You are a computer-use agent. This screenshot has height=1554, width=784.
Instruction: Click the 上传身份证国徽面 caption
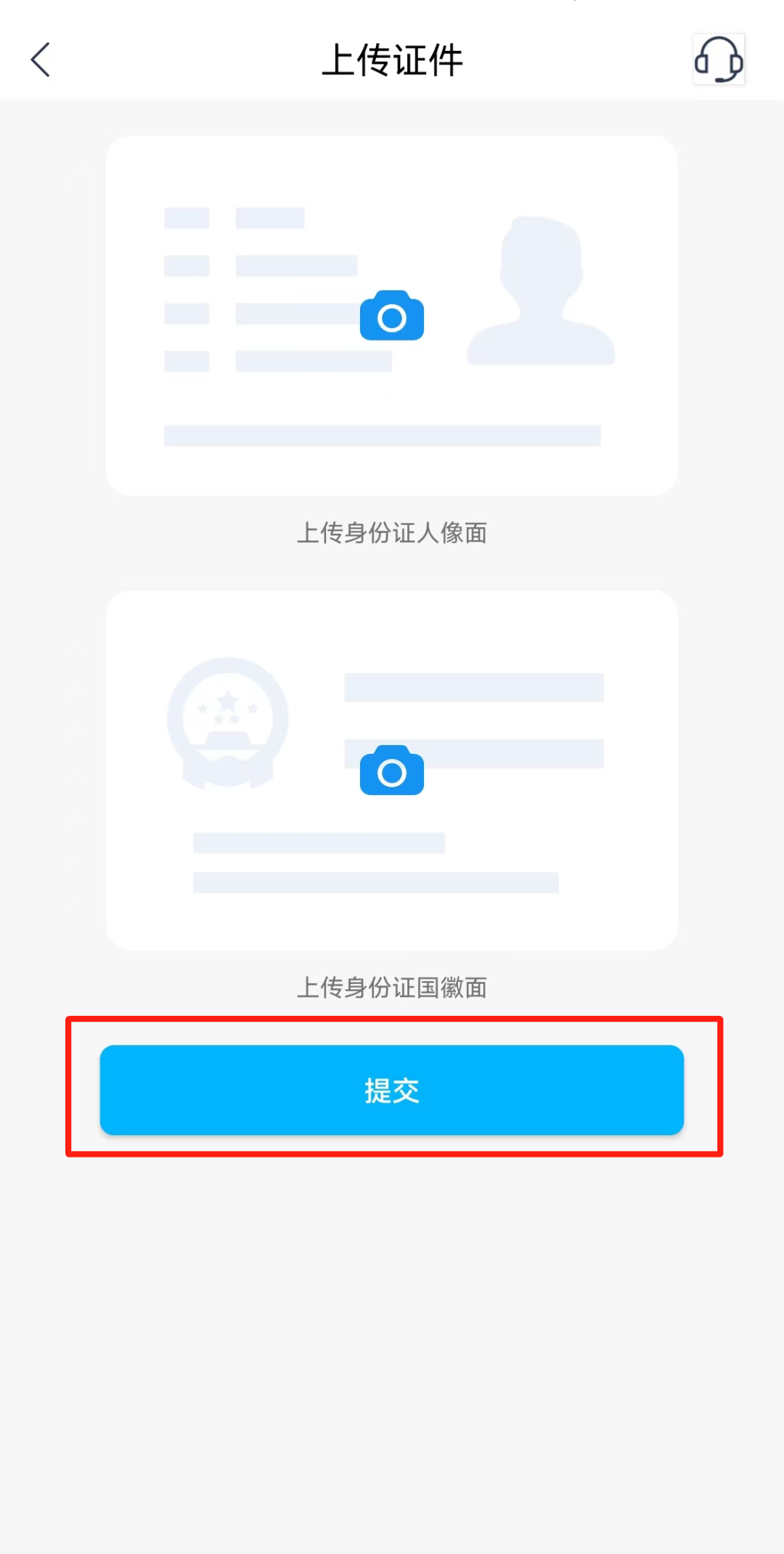pyautogui.click(x=392, y=988)
